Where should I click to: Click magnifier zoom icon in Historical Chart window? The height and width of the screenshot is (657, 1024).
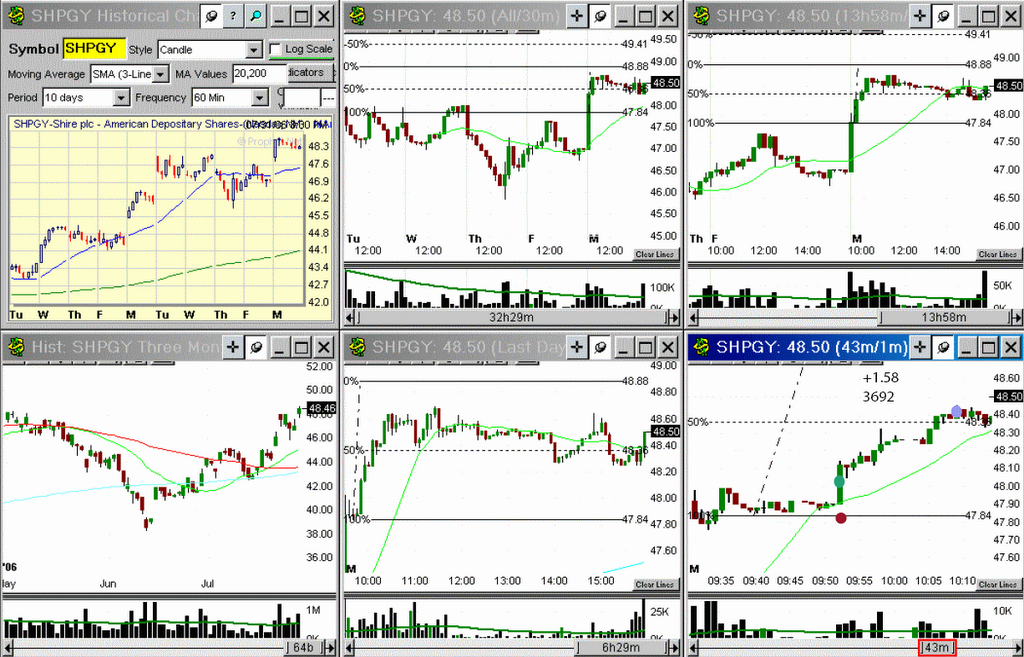pyautogui.click(x=256, y=16)
